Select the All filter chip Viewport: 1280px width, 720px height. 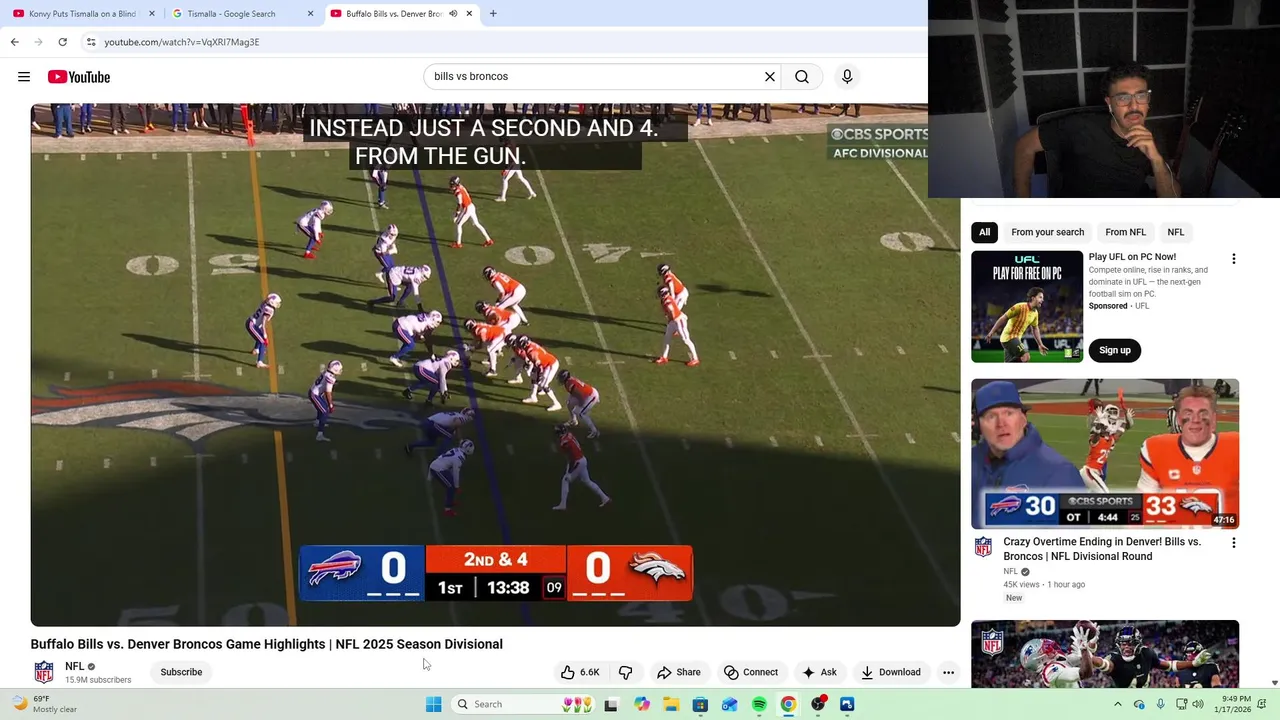[x=985, y=232]
